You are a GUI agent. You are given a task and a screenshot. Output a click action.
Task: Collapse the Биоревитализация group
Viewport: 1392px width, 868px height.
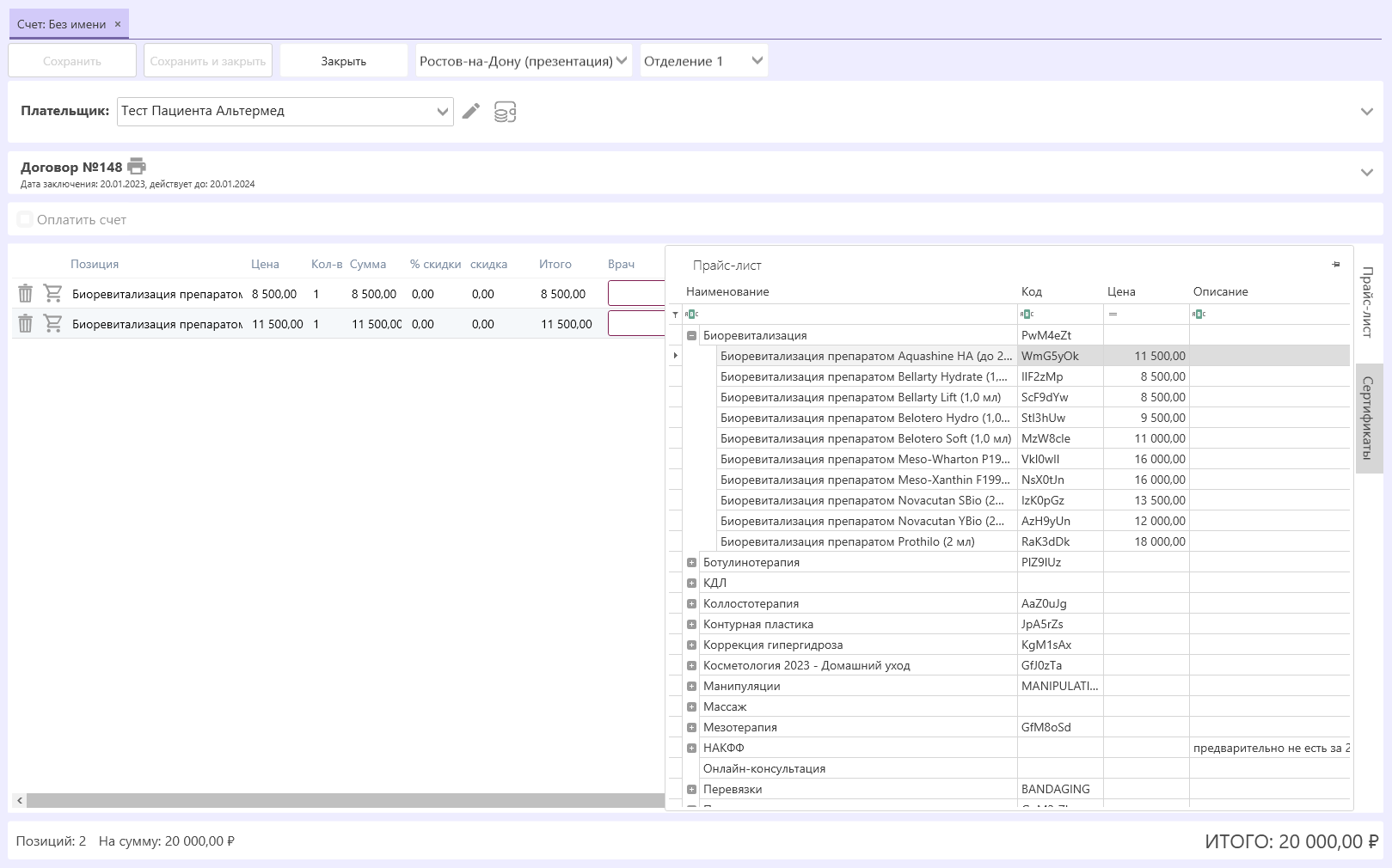pos(691,335)
